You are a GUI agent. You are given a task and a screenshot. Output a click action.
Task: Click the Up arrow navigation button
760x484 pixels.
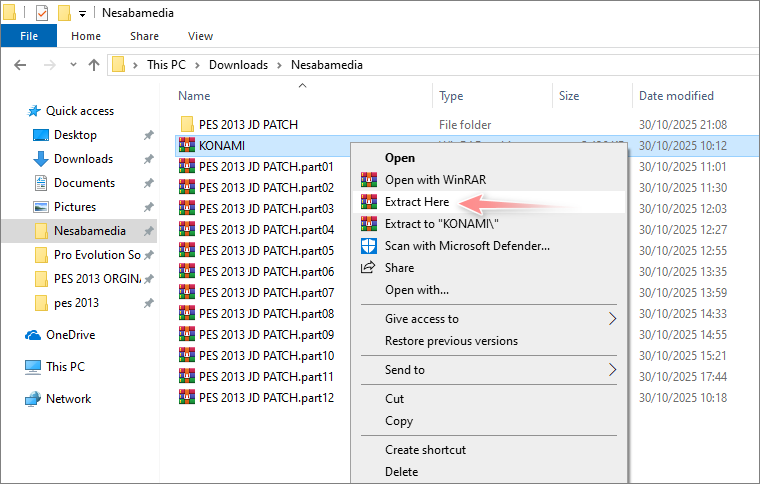94,65
